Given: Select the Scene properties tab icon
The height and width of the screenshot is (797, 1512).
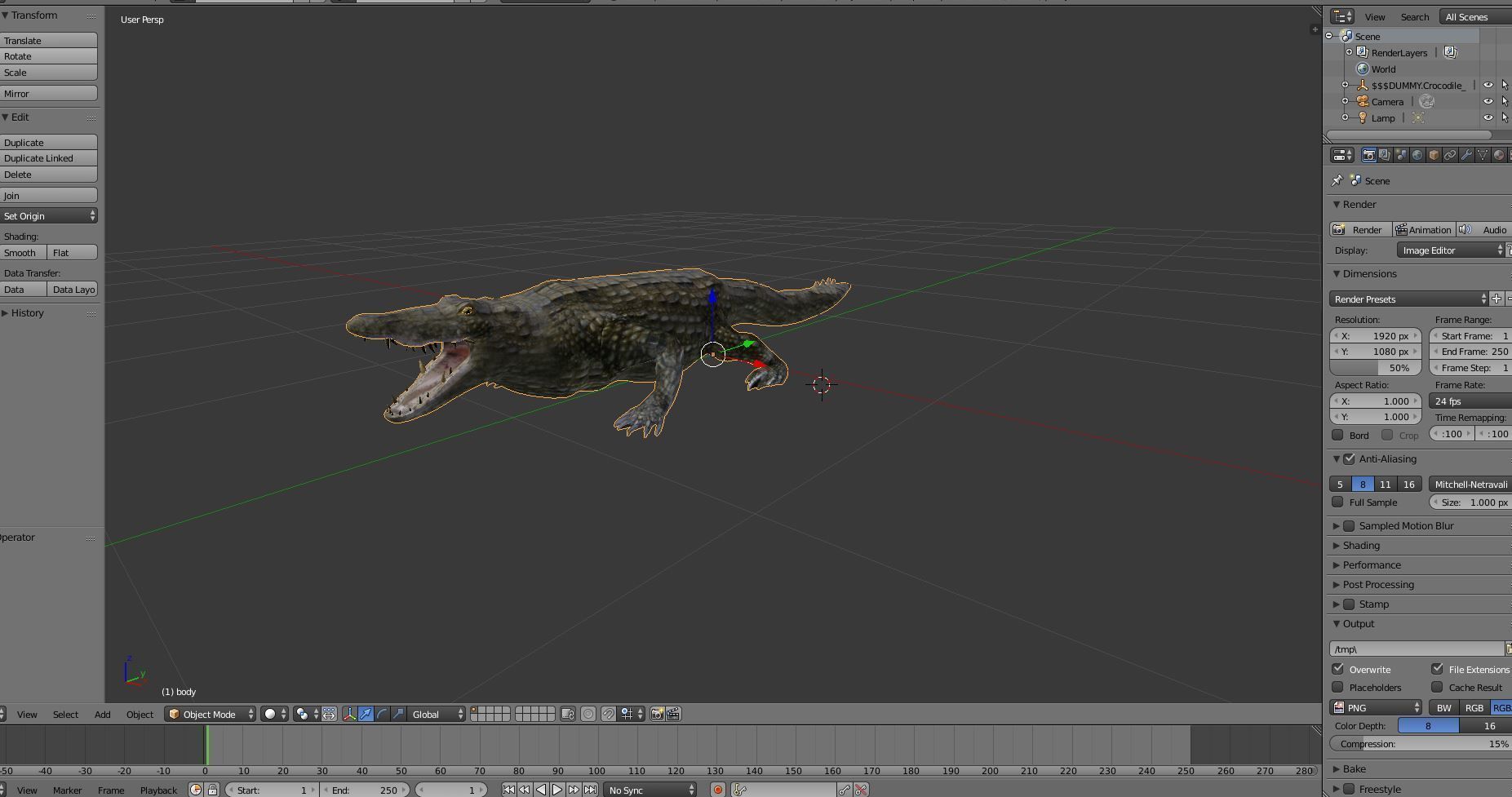Looking at the screenshot, I should (1401, 155).
